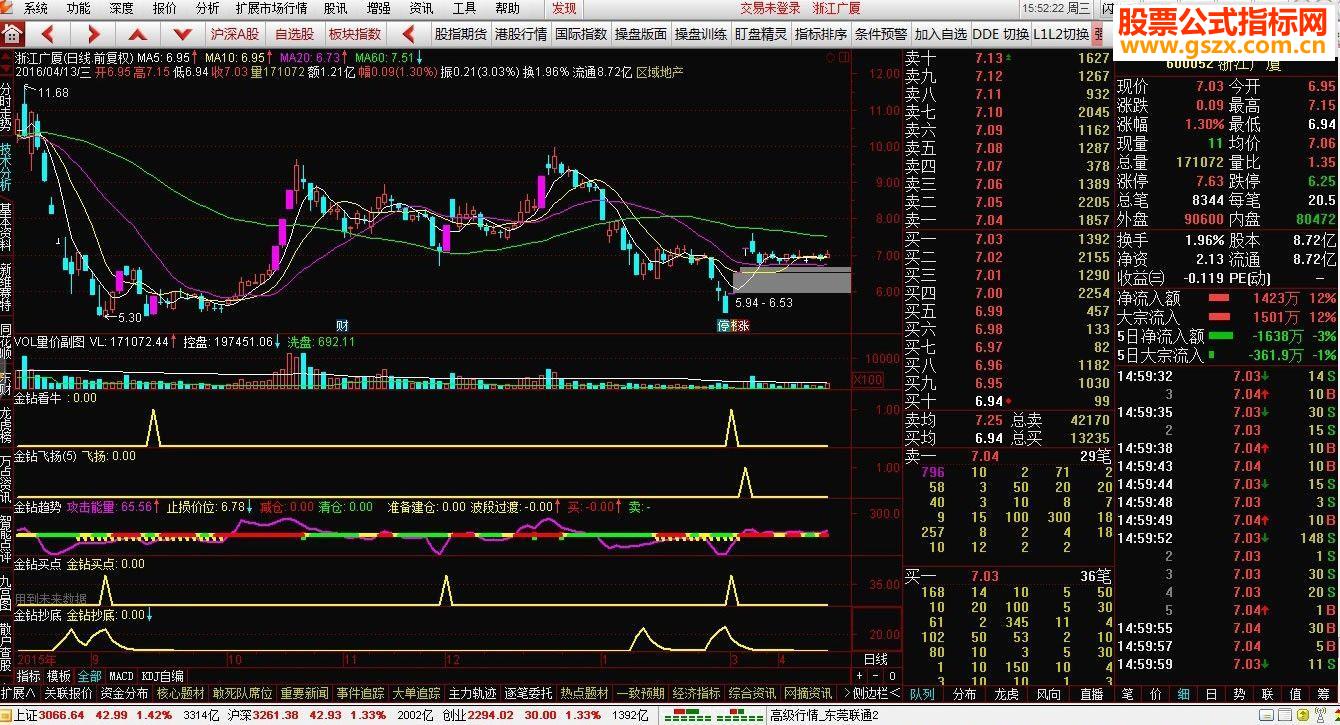Image resolution: width=1340 pixels, height=725 pixels.
Task: Click 港股行情 toolbar button
Action: click(521, 34)
